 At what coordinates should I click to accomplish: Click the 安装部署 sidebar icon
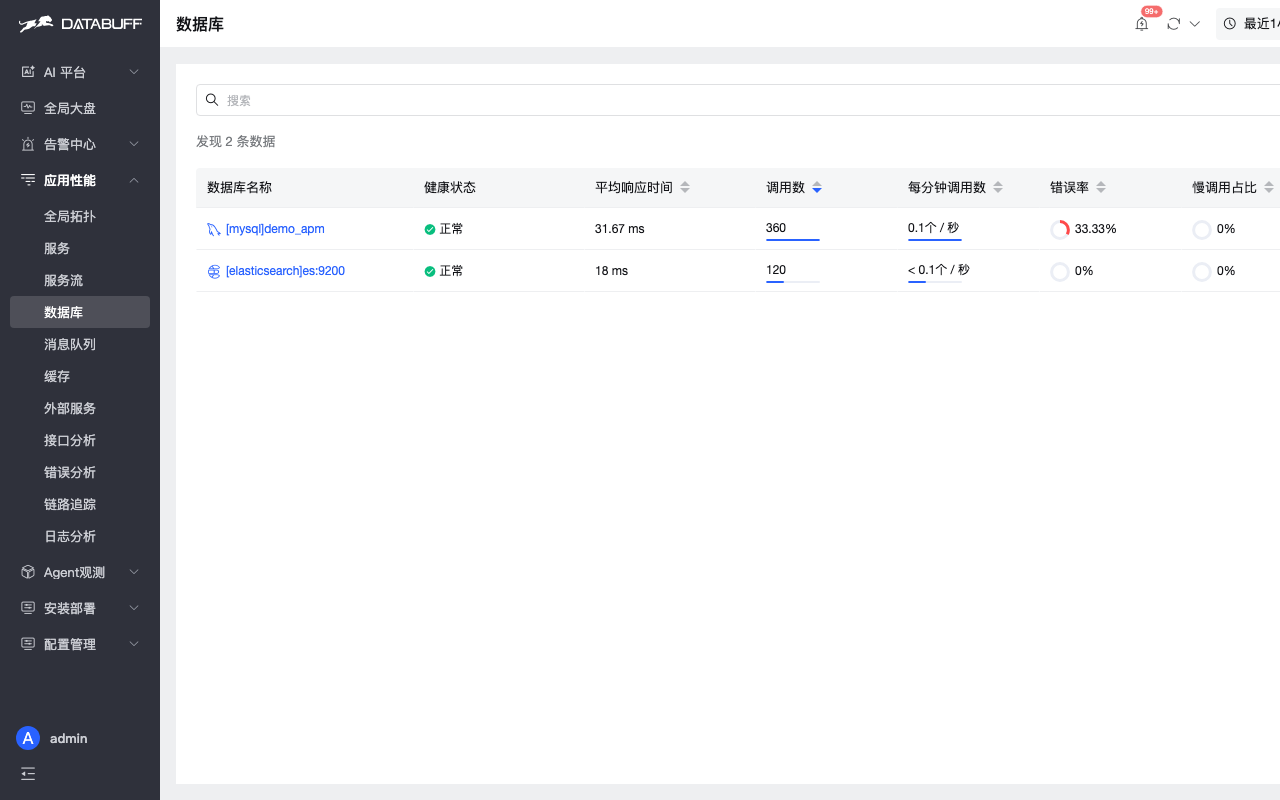pos(28,608)
